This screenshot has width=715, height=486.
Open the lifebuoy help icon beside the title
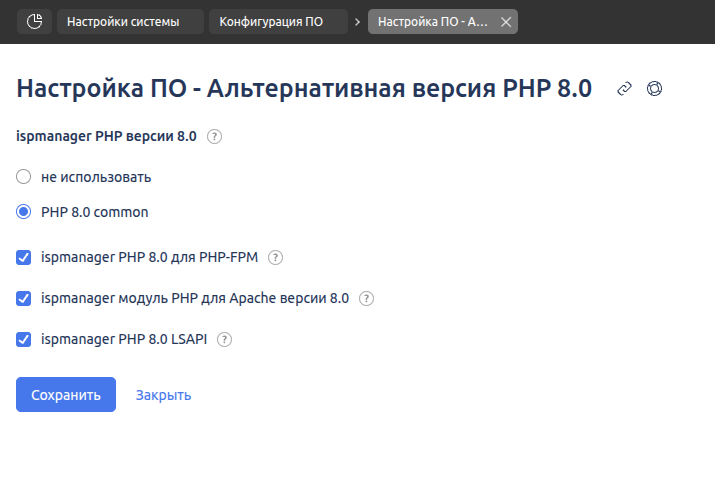(655, 89)
